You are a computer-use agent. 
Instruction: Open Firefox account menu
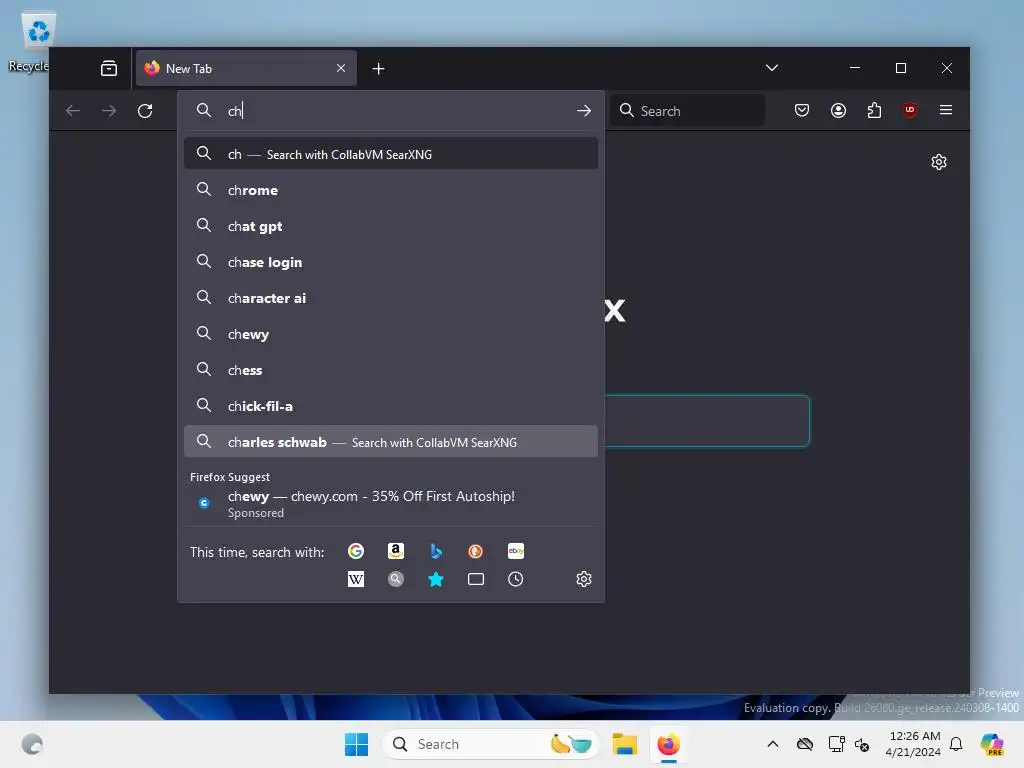(839, 110)
